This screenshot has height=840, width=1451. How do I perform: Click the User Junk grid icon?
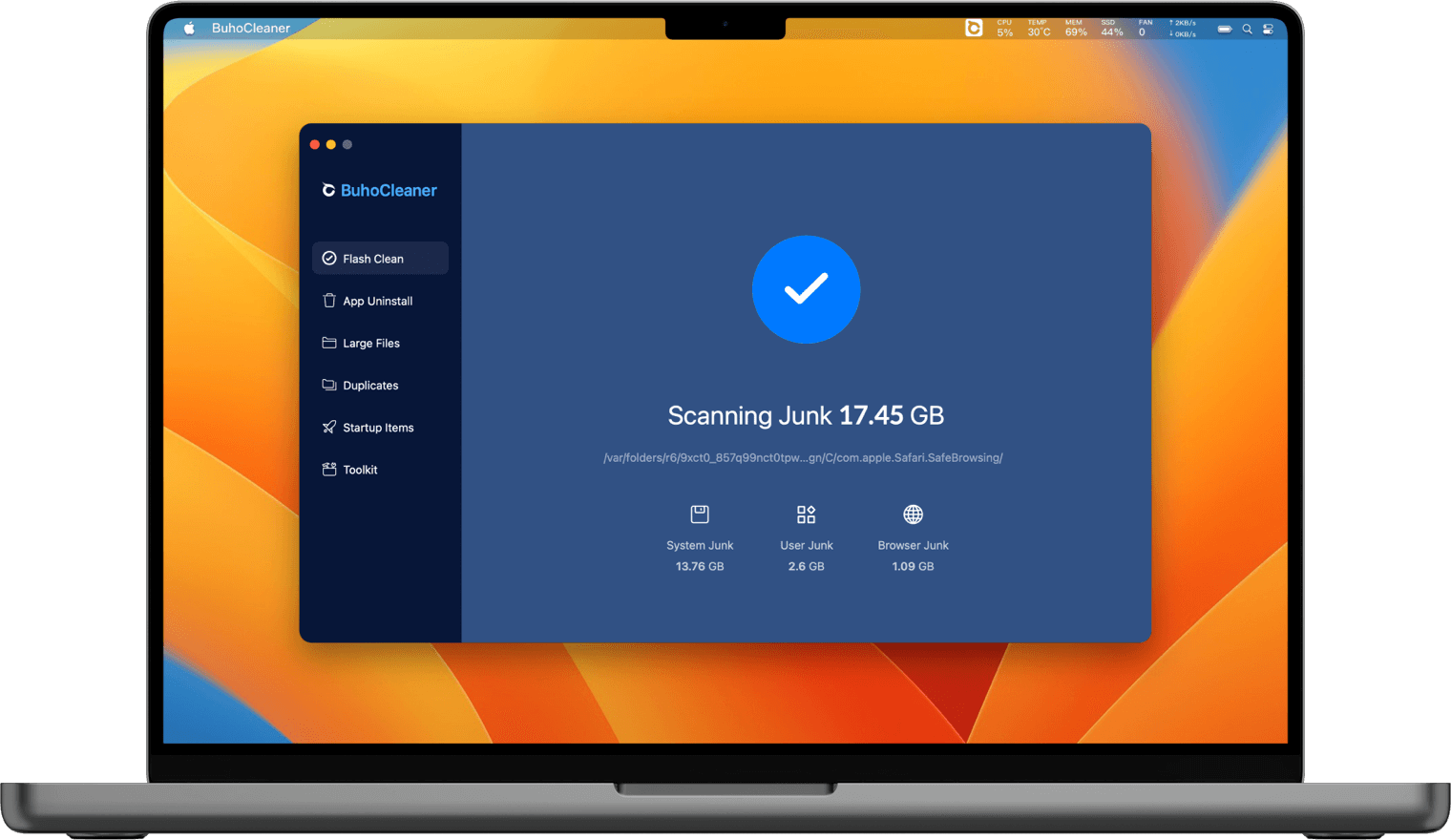click(x=807, y=514)
